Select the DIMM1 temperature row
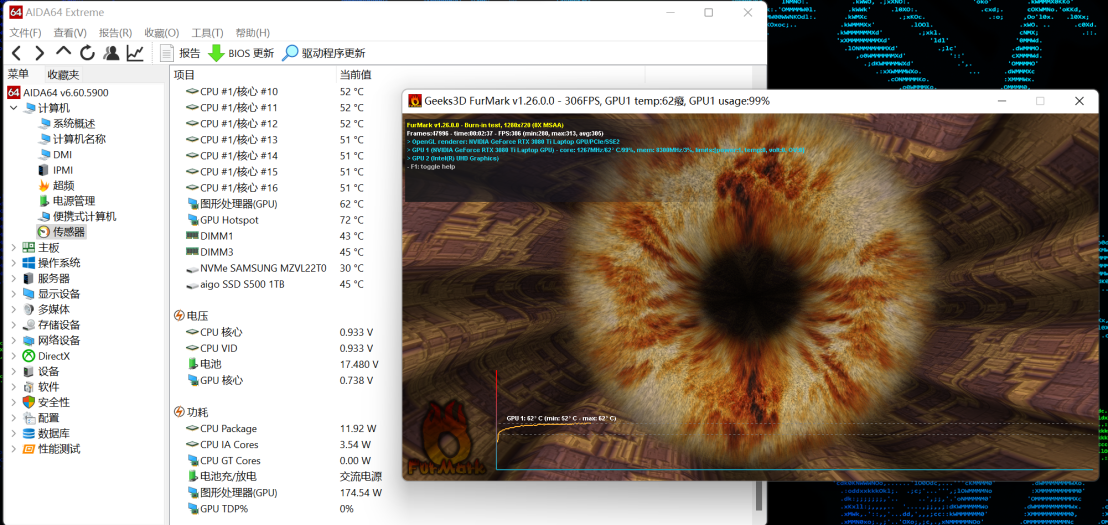The height and width of the screenshot is (525, 1108). [x=286, y=236]
